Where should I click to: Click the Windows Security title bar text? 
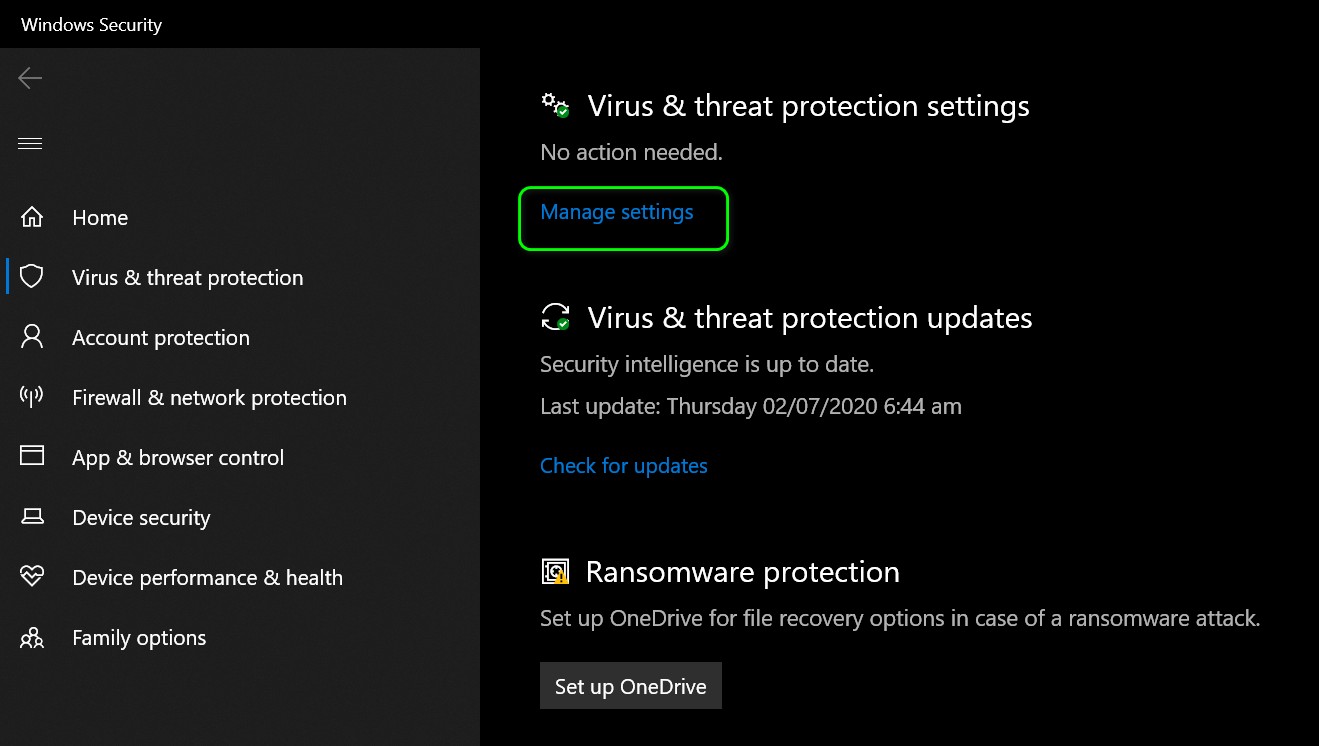[91, 24]
